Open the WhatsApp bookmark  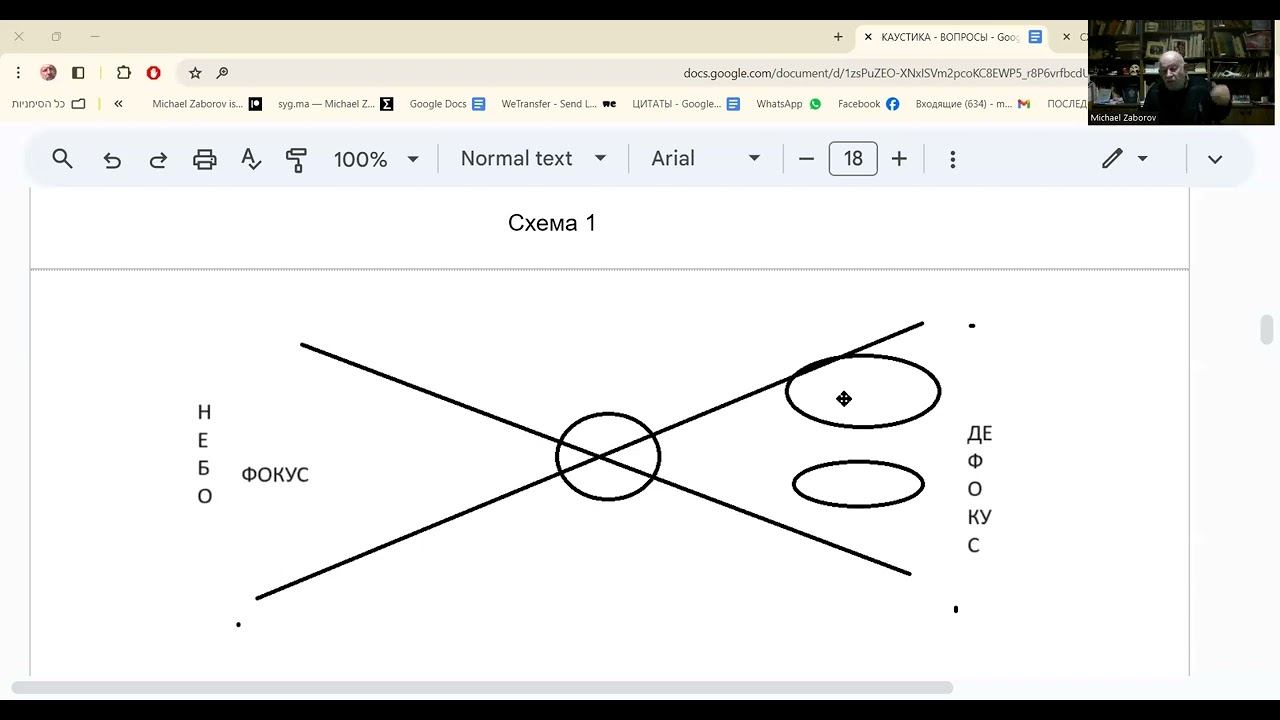[788, 104]
